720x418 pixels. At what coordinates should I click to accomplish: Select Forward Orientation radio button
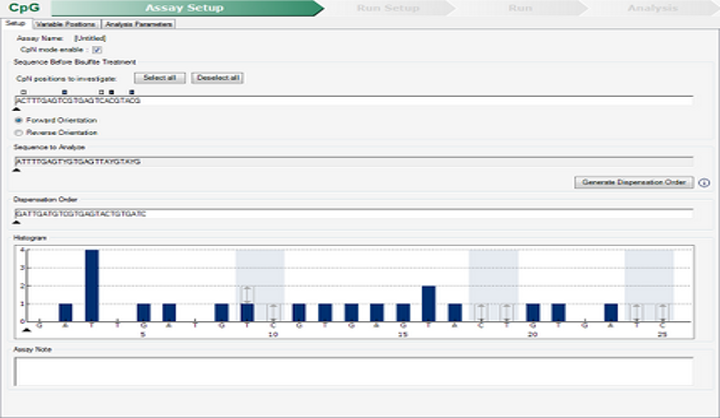[x=18, y=120]
